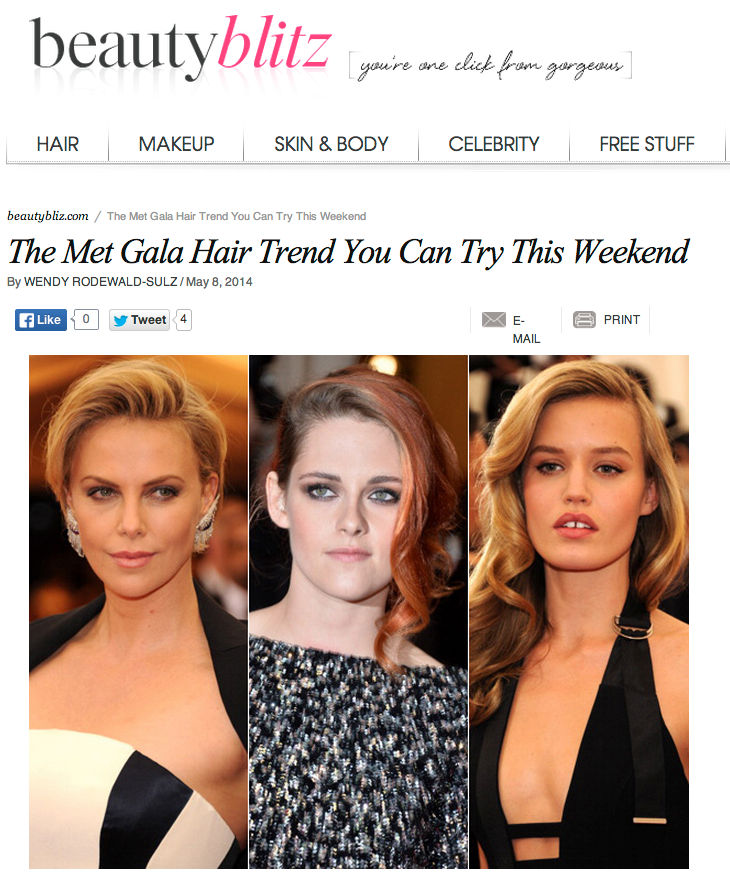Go to SKIN & BODY section
Image resolution: width=730 pixels, height=881 pixels.
click(x=331, y=144)
